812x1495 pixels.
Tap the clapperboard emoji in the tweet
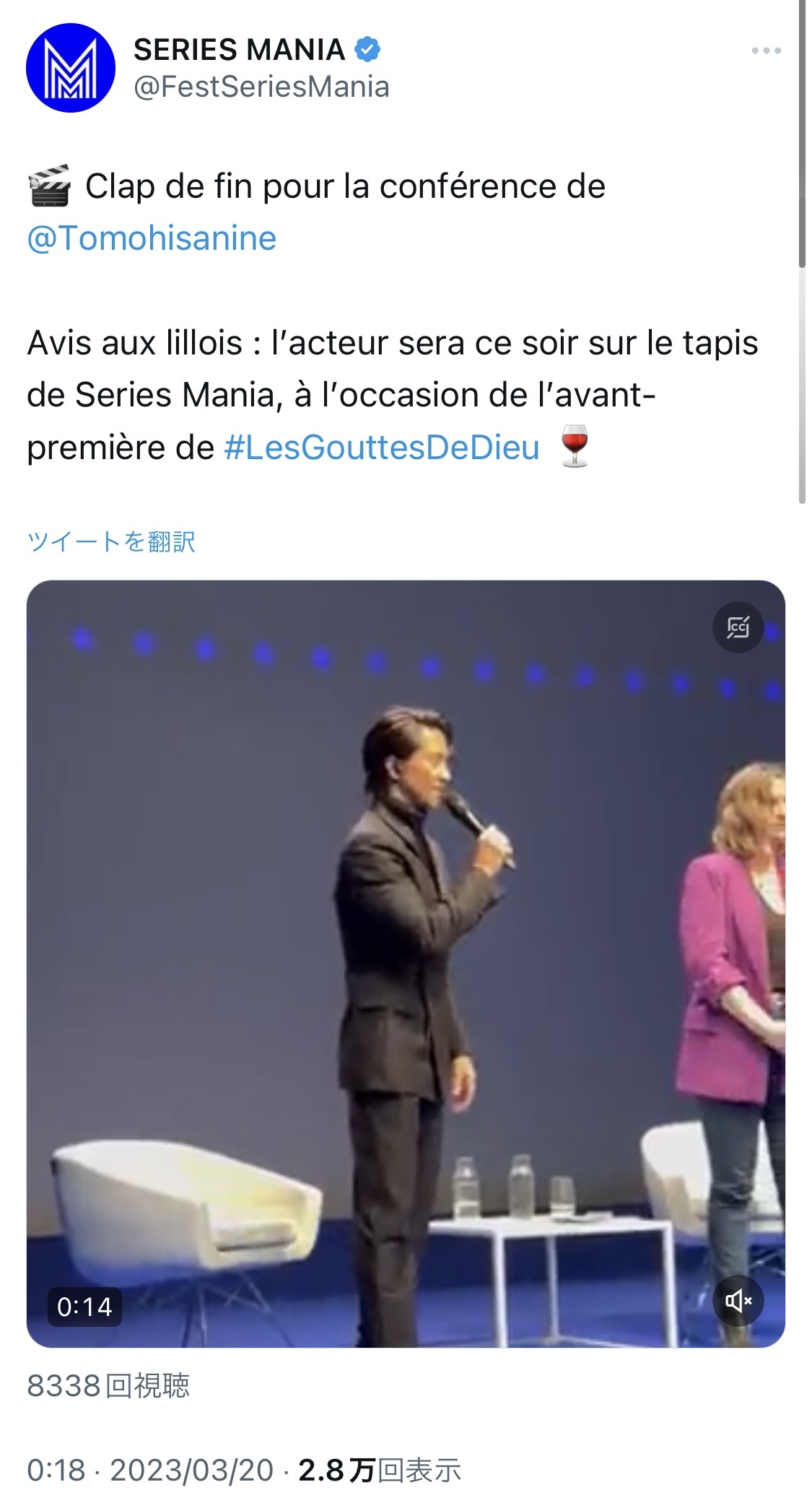tap(49, 186)
